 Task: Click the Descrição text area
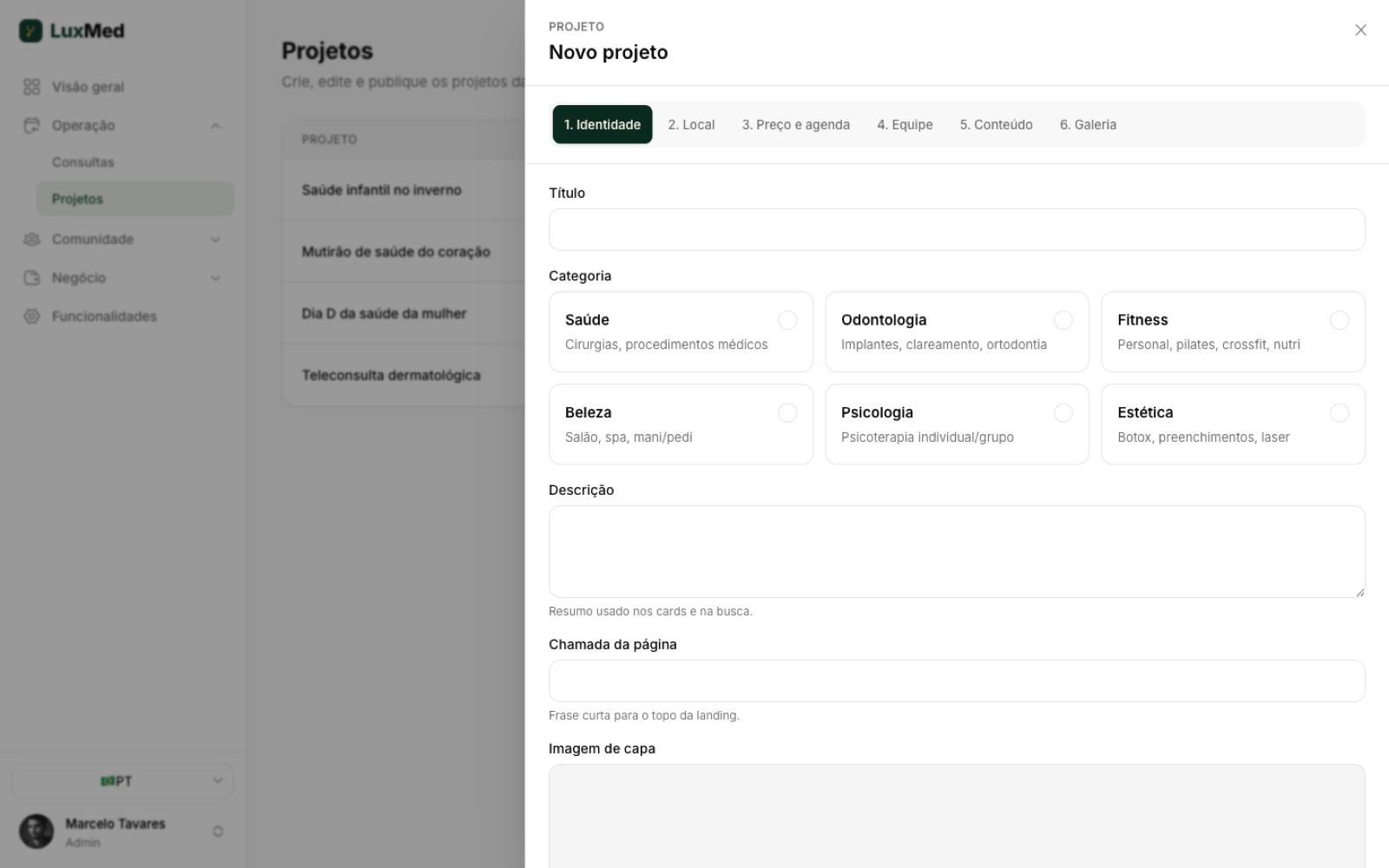[957, 552]
